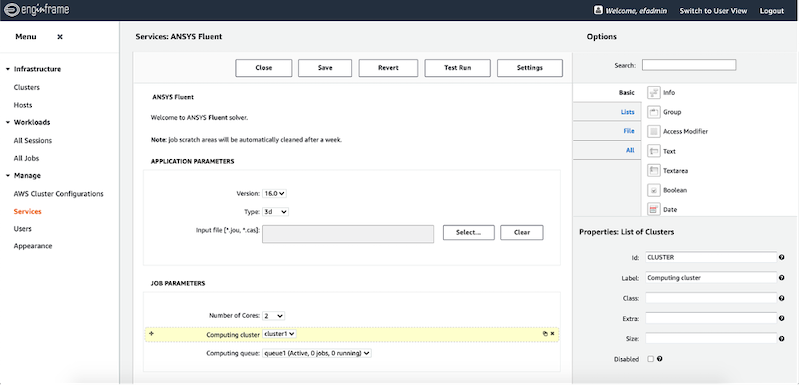This screenshot has width=800, height=385.
Task: Open help icon next to Id field
Action: (782, 258)
